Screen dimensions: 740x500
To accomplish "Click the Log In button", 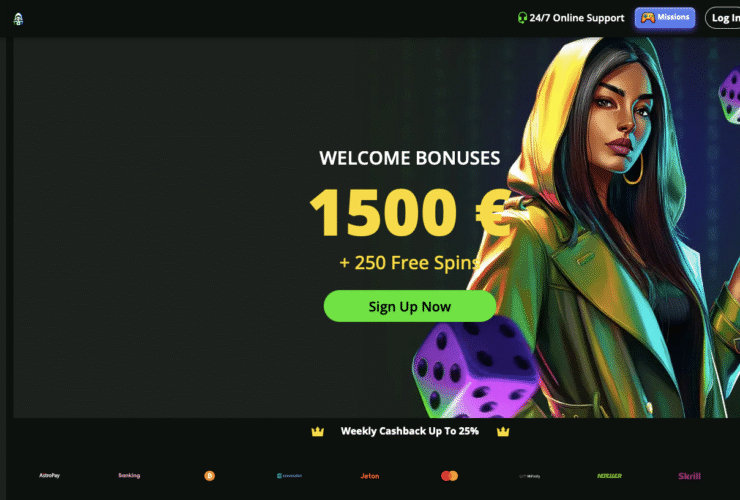I will point(723,18).
